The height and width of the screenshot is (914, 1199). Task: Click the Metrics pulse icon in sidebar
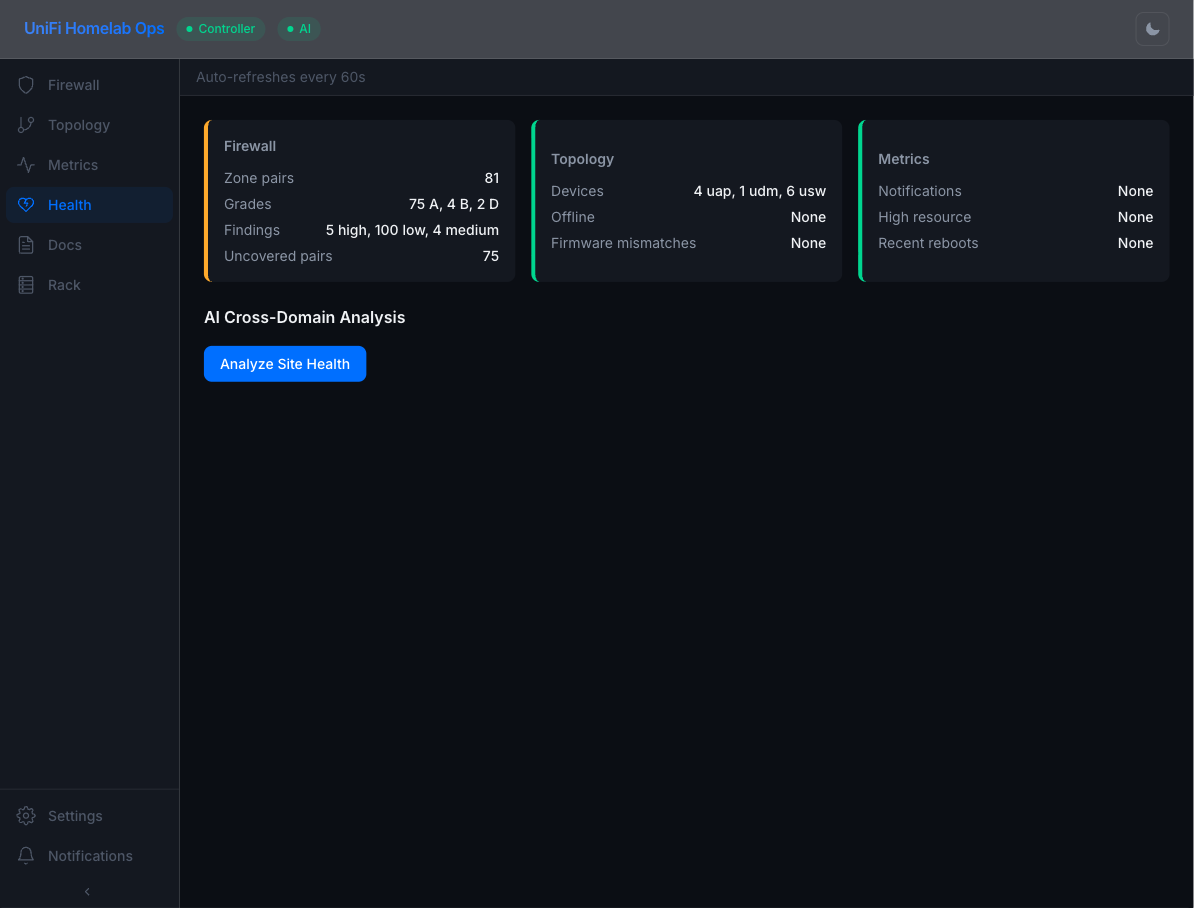click(x=26, y=165)
